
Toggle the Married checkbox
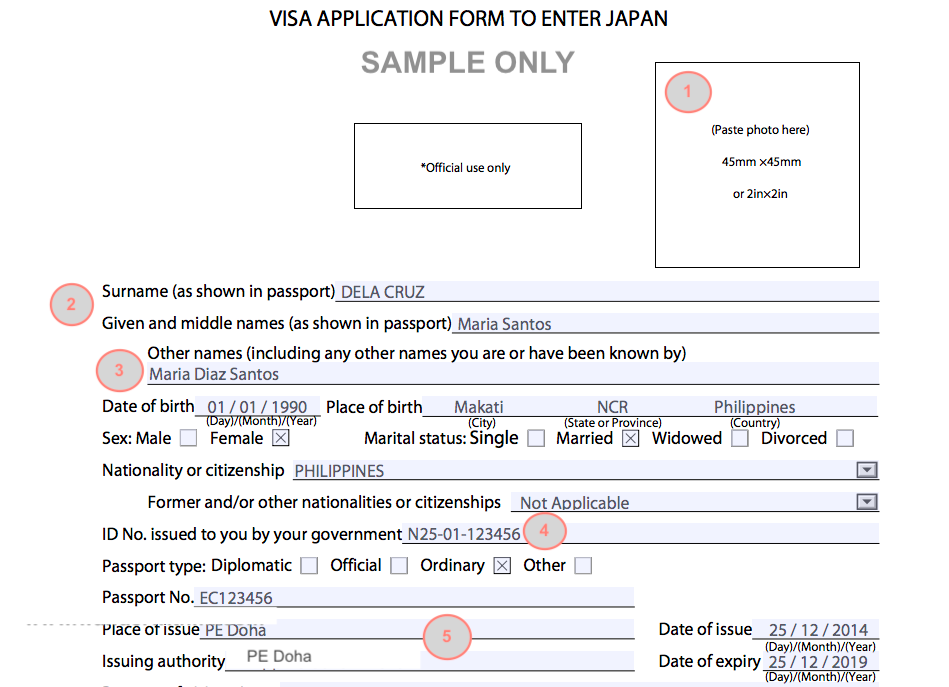(x=630, y=438)
